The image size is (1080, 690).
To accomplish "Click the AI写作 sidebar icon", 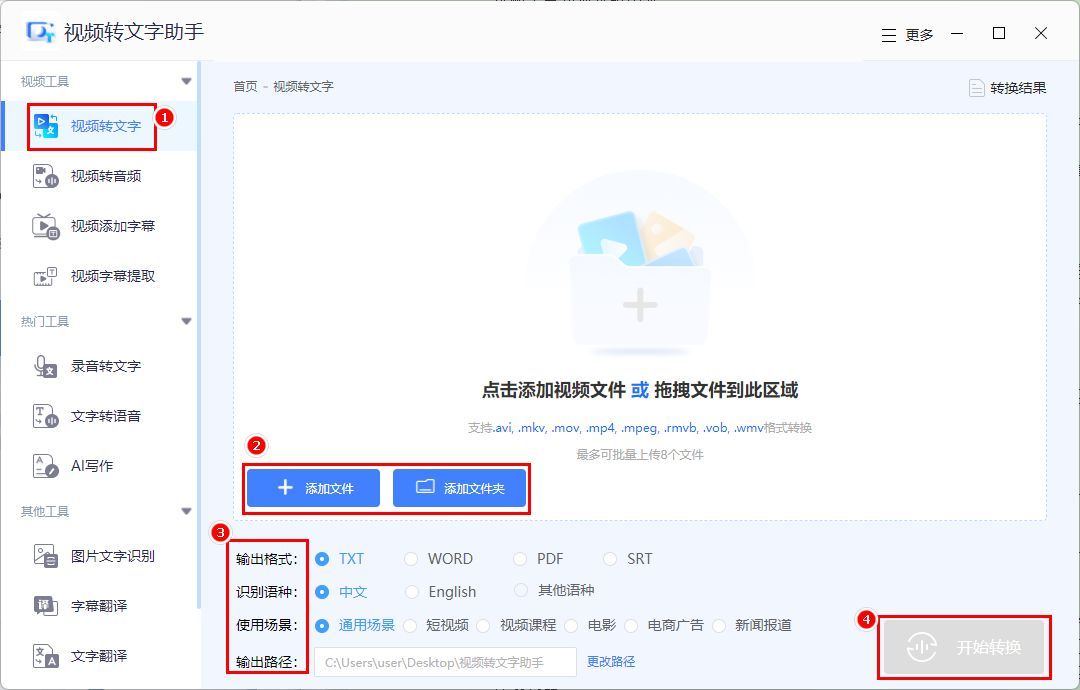I will (x=45, y=466).
